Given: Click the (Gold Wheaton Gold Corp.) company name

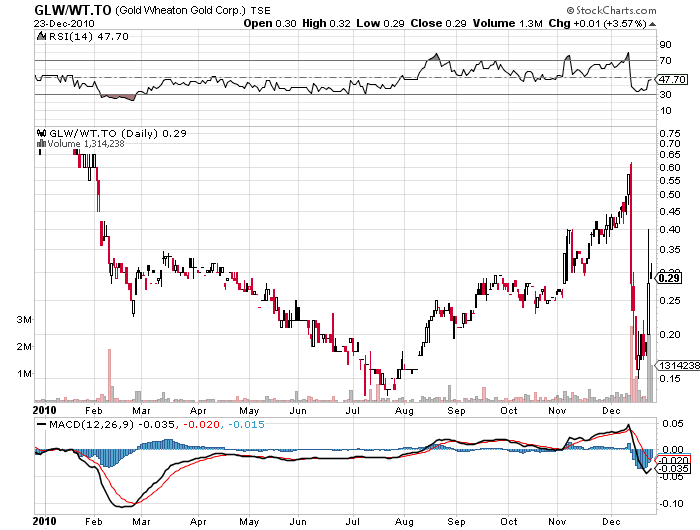Looking at the screenshot, I should [180, 10].
